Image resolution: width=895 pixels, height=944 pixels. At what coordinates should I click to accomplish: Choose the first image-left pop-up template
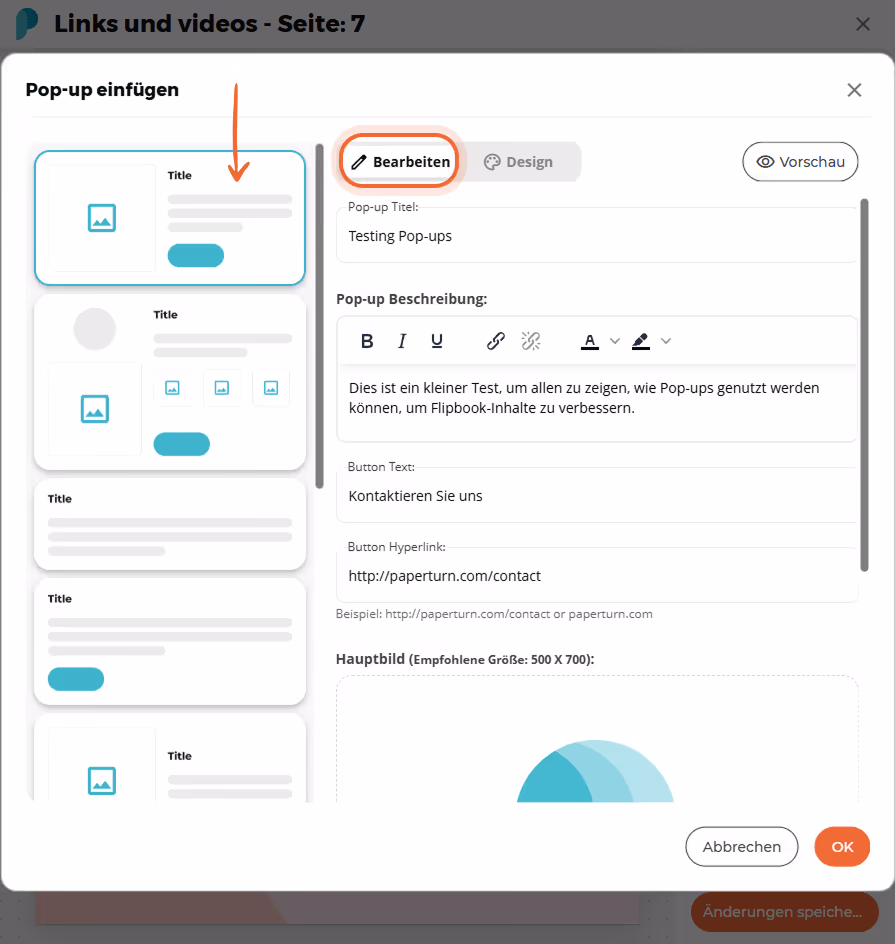pos(170,218)
